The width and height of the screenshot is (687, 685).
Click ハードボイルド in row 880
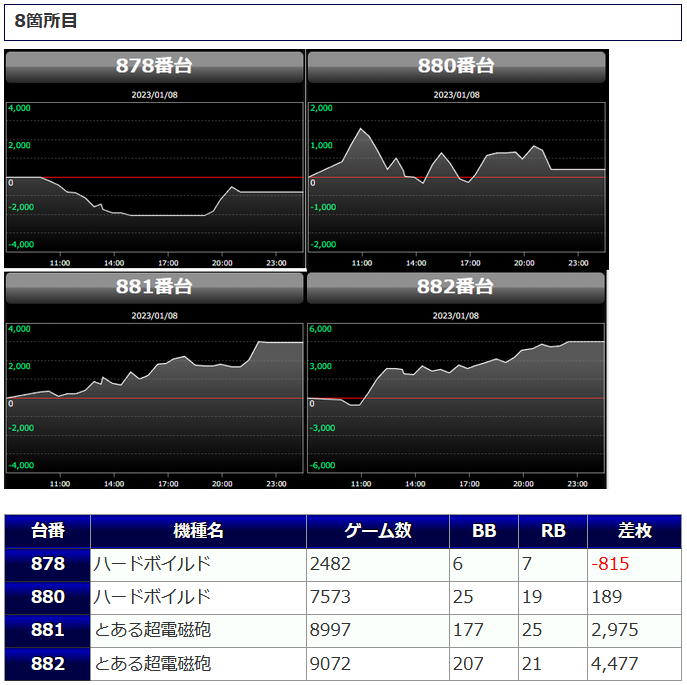[x=152, y=597]
